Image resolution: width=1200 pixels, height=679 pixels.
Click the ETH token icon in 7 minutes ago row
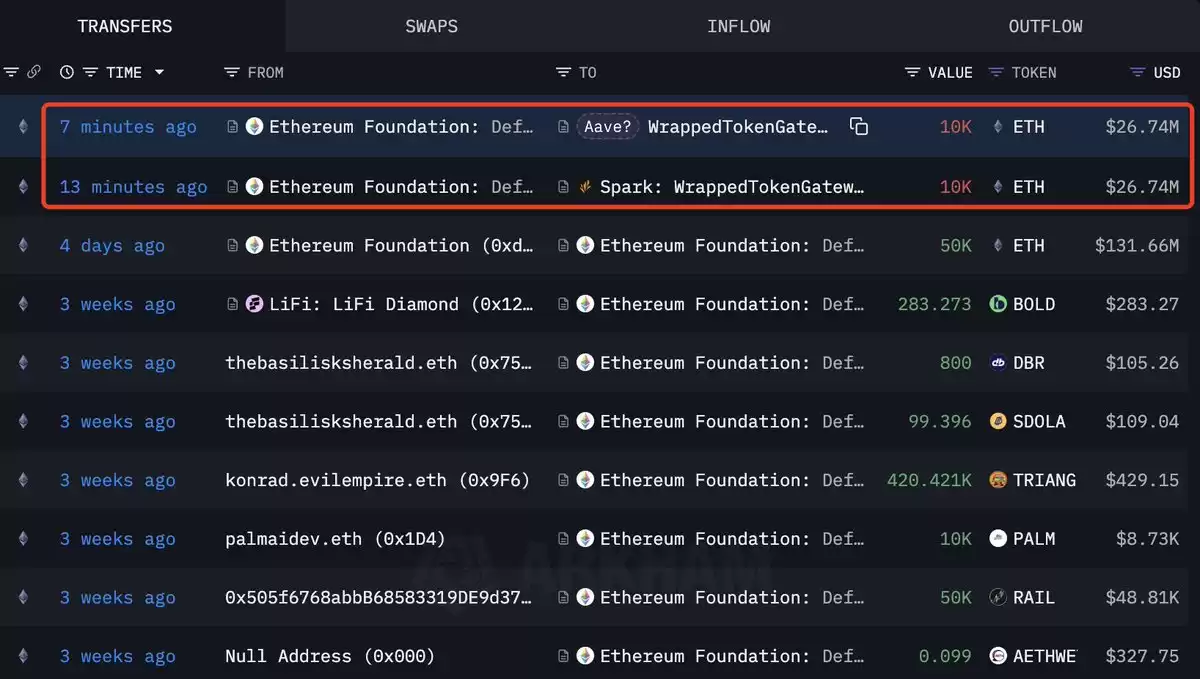[997, 127]
